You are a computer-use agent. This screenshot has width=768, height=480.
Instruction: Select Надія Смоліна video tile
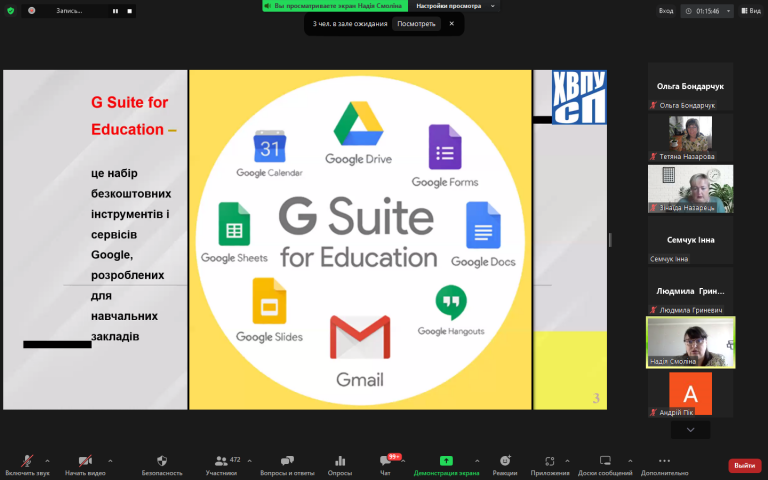tap(691, 342)
